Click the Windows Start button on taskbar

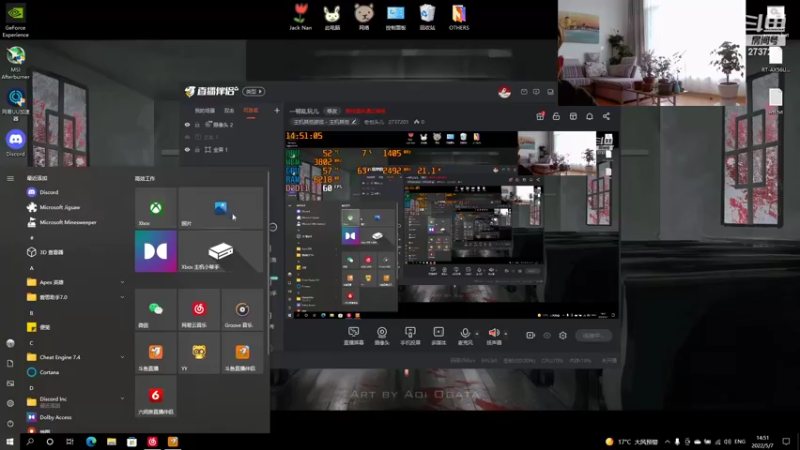point(10,441)
